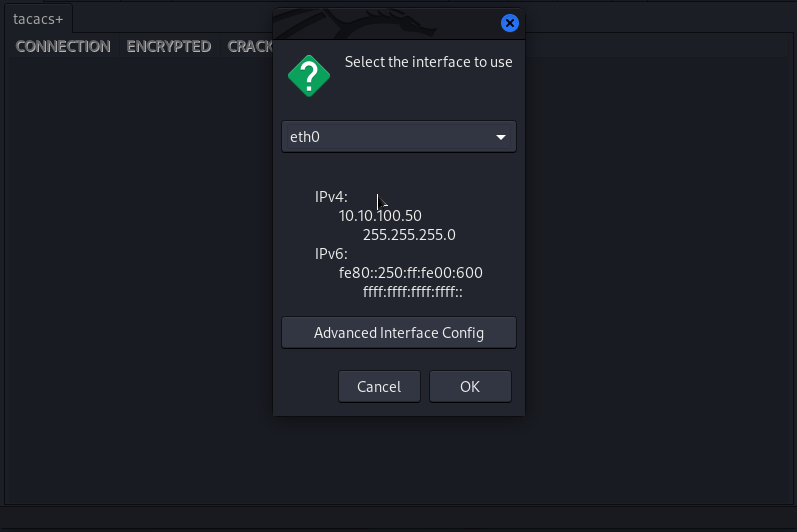Screen dimensions: 797x532
Task: Sort by the ENCRYPTED column header
Action: pyautogui.click(x=169, y=46)
